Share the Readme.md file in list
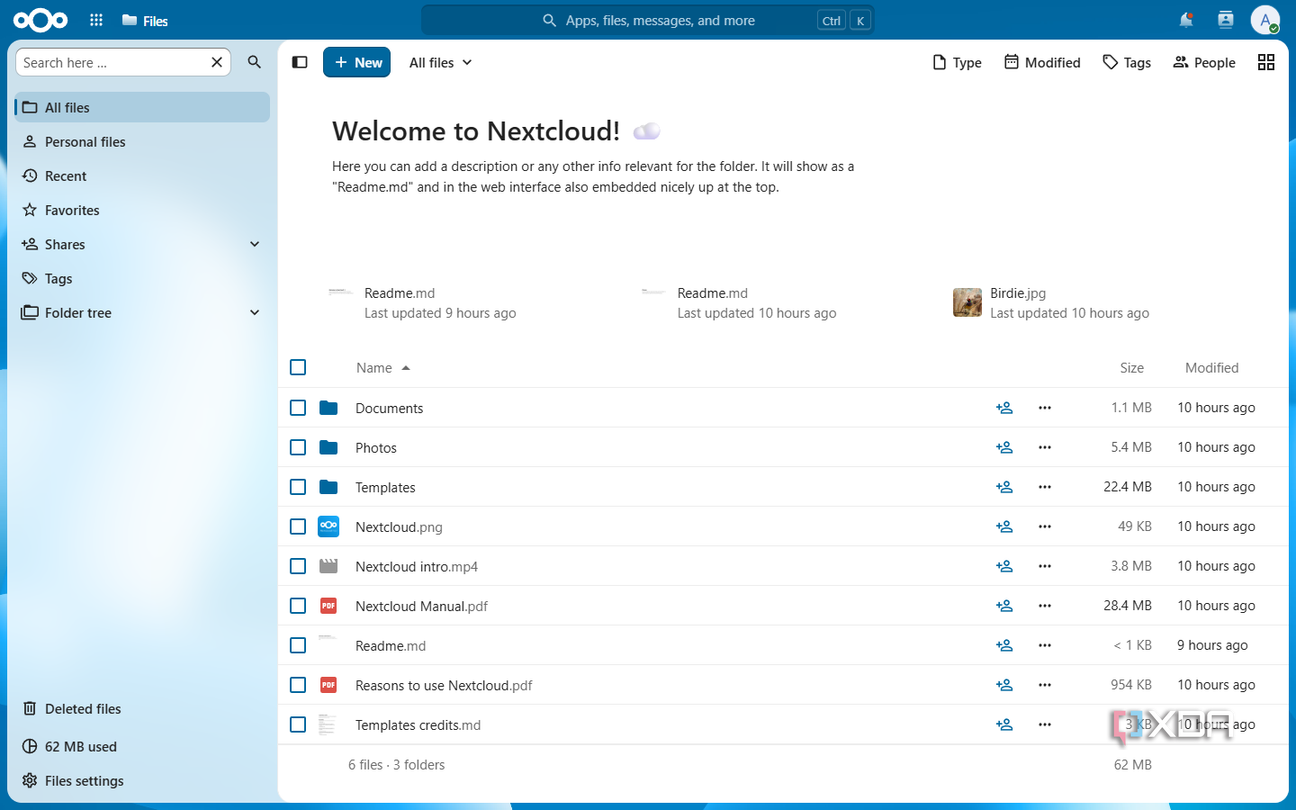1296x810 pixels. point(1004,645)
